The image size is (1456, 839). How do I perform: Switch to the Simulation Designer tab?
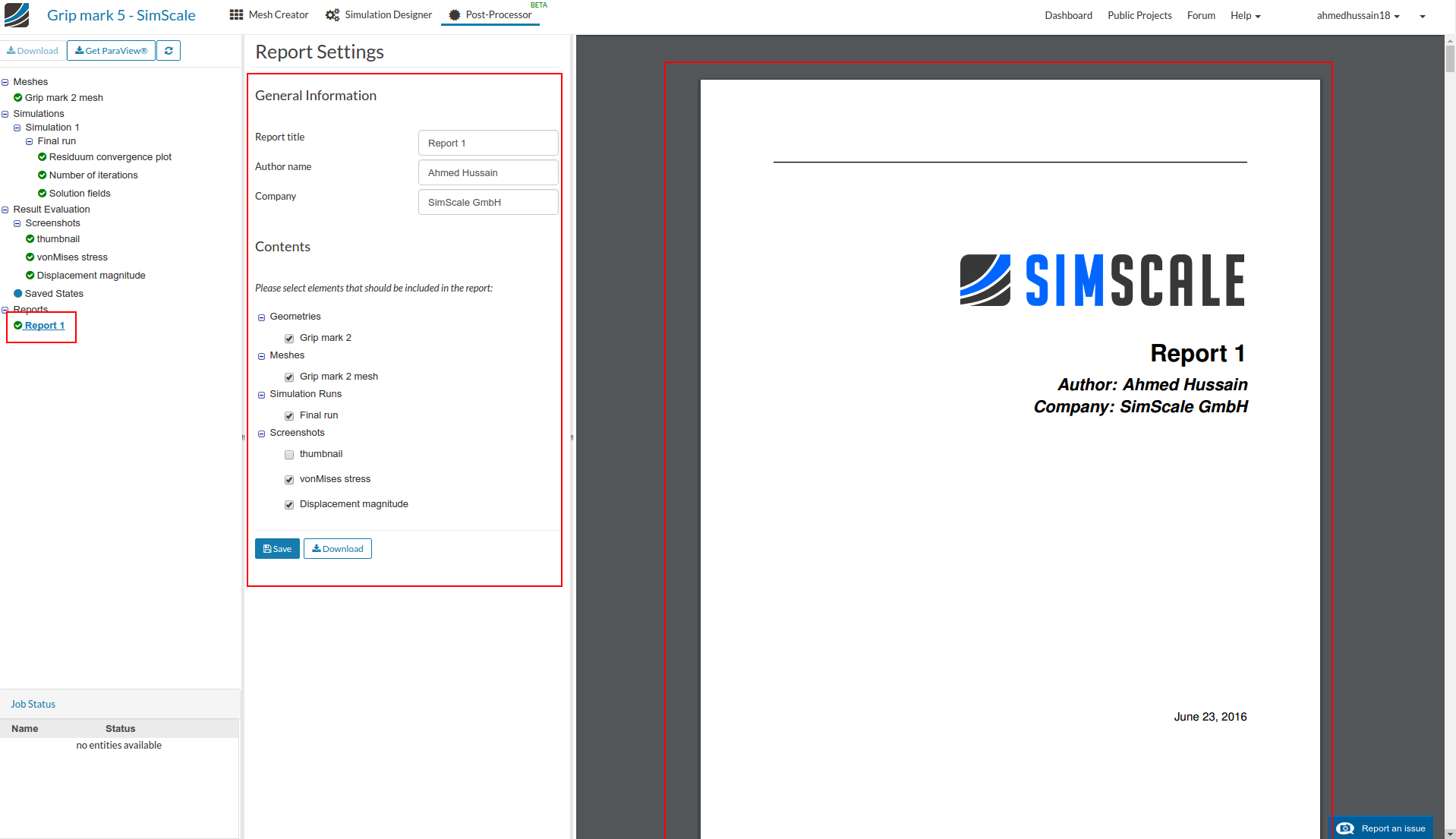coord(379,14)
